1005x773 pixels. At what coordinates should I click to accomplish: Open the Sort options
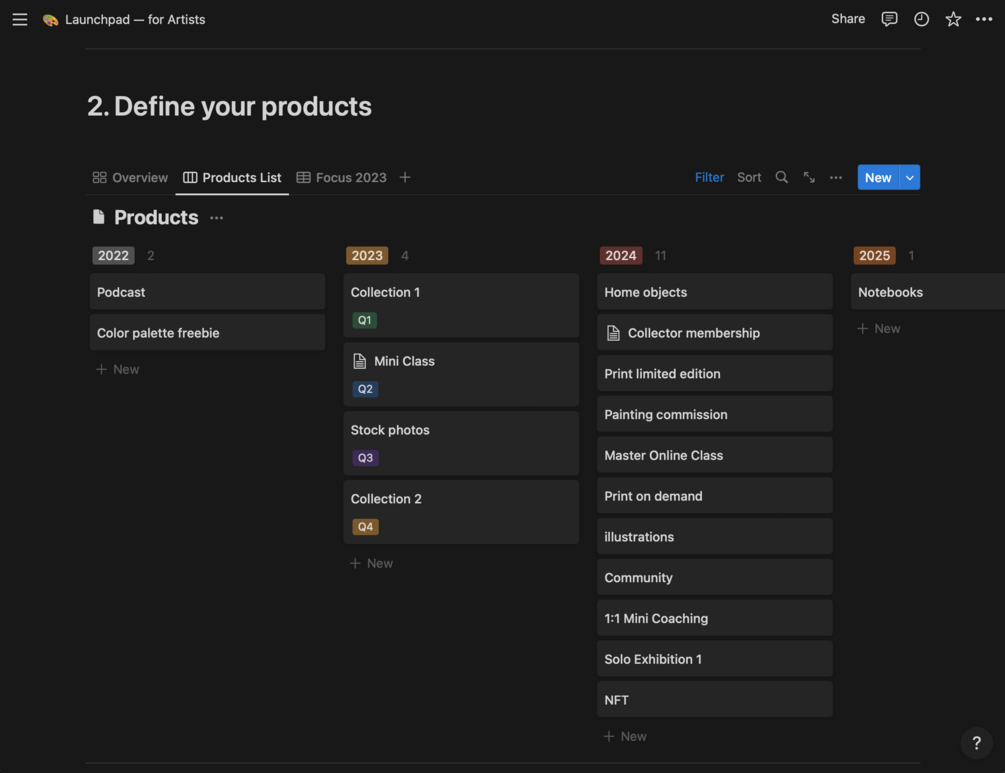coord(749,177)
